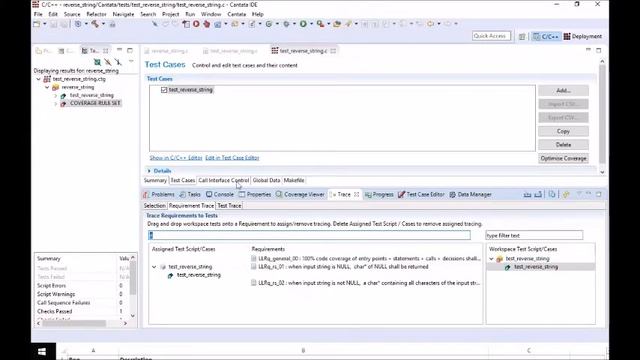Click the search magnifier toolbar icon
This screenshot has height=360, width=640.
coord(320,24)
